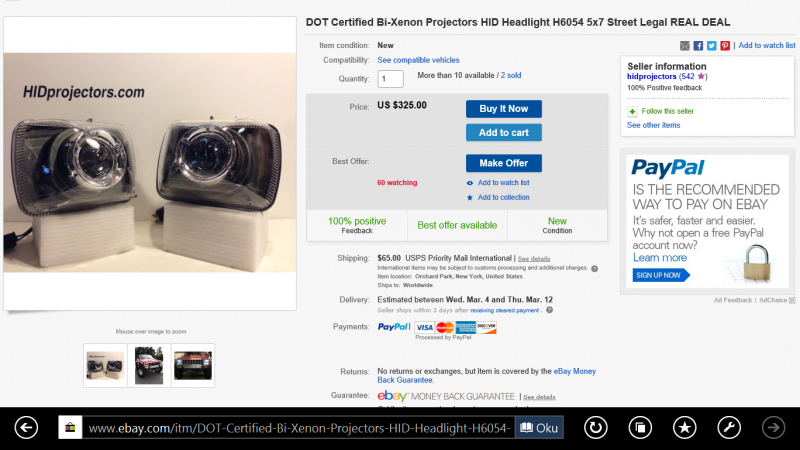Open browser tools wrench icon
The width and height of the screenshot is (800, 450).
[x=729, y=428]
